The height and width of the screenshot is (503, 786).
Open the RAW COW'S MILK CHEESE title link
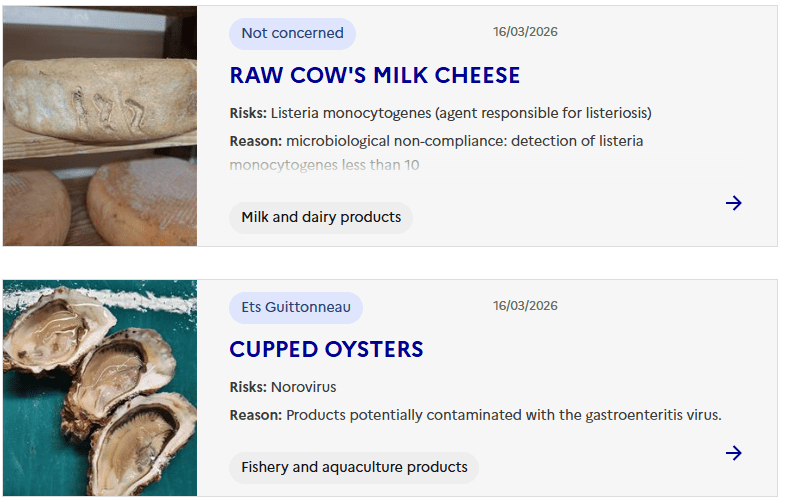[375, 75]
